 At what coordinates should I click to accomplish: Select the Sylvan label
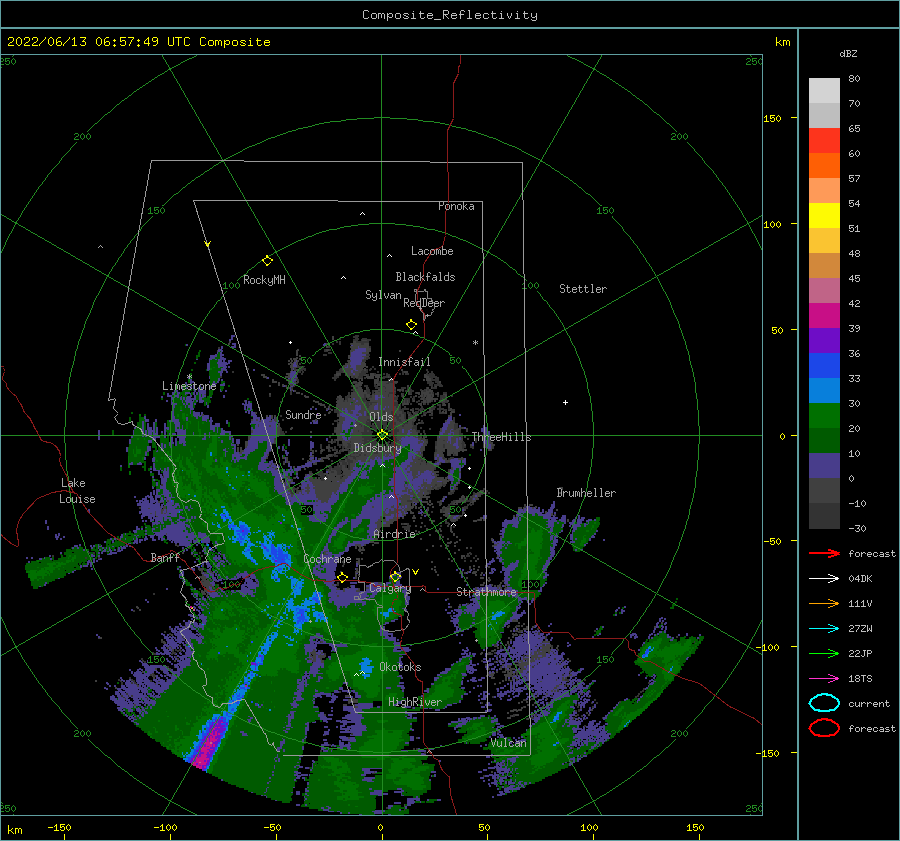click(x=383, y=295)
